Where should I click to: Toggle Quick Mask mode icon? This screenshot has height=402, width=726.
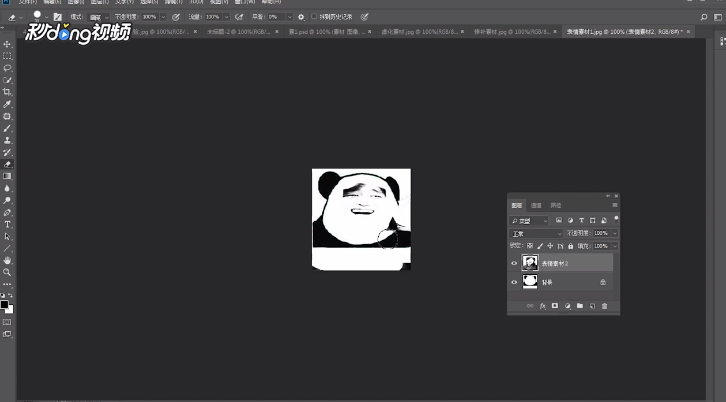click(7, 322)
